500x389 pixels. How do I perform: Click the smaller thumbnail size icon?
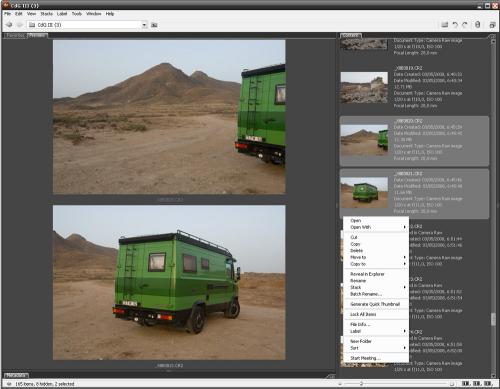click(340, 384)
